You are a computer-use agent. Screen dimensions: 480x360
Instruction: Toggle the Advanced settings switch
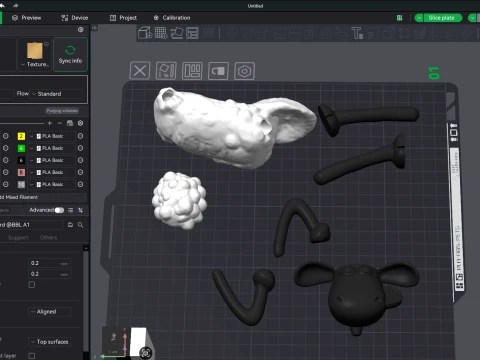[x=59, y=210]
